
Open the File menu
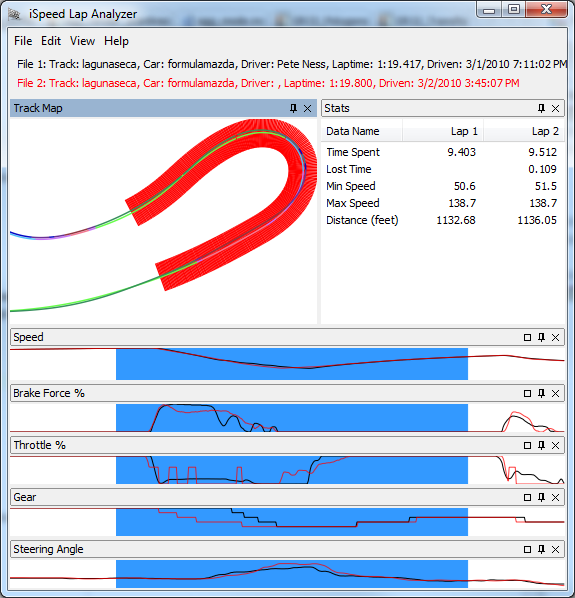pyautogui.click(x=23, y=41)
